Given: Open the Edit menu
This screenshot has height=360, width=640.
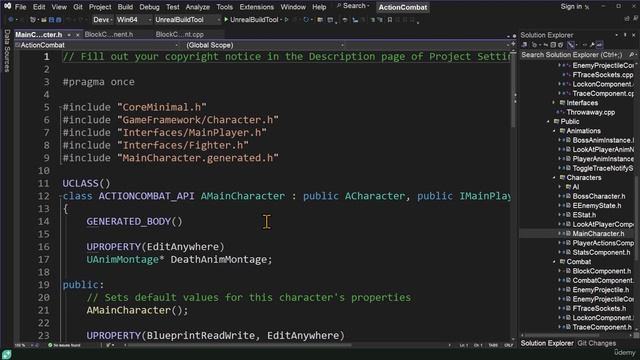Looking at the screenshot, I should click(x=39, y=7).
